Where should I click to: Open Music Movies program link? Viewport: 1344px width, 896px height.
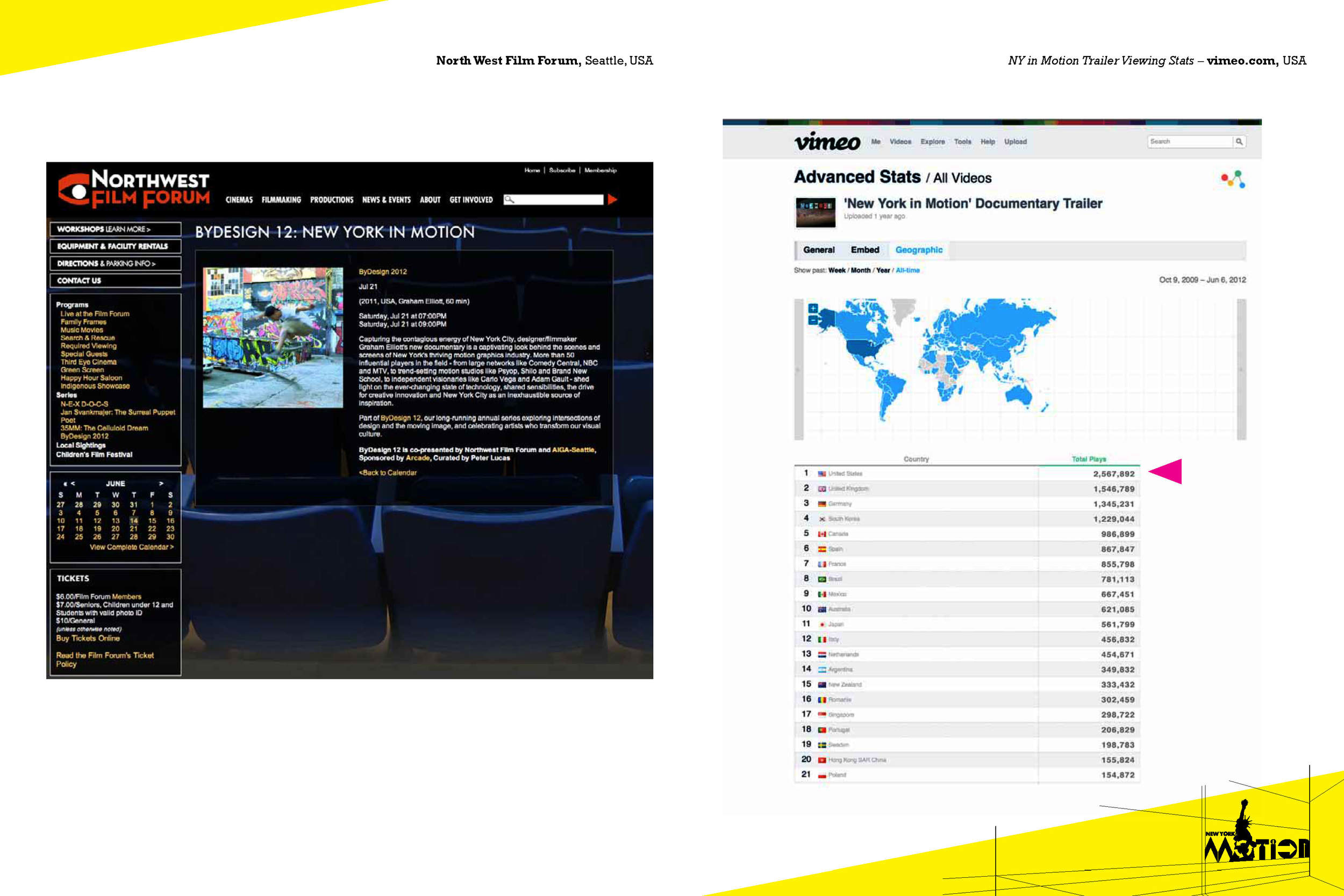[82, 329]
